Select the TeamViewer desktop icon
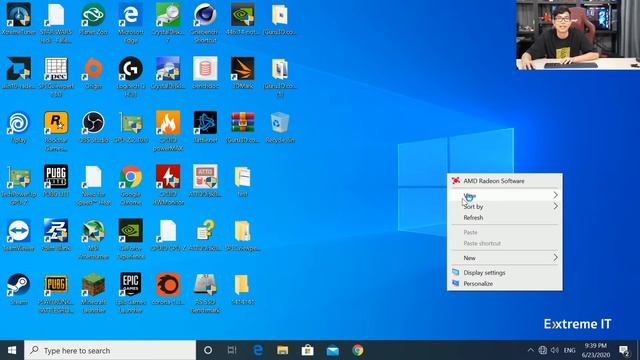Viewport: 640px width, 360px height. (x=18, y=235)
